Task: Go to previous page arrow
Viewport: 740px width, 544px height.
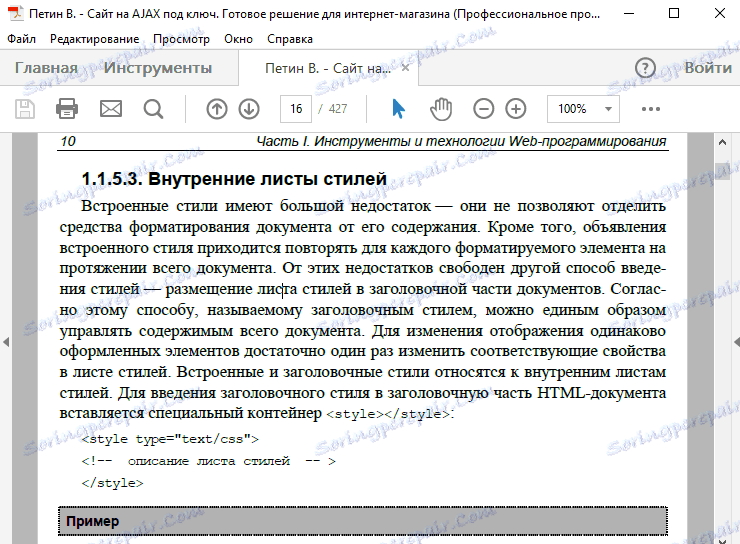Action: [x=217, y=109]
